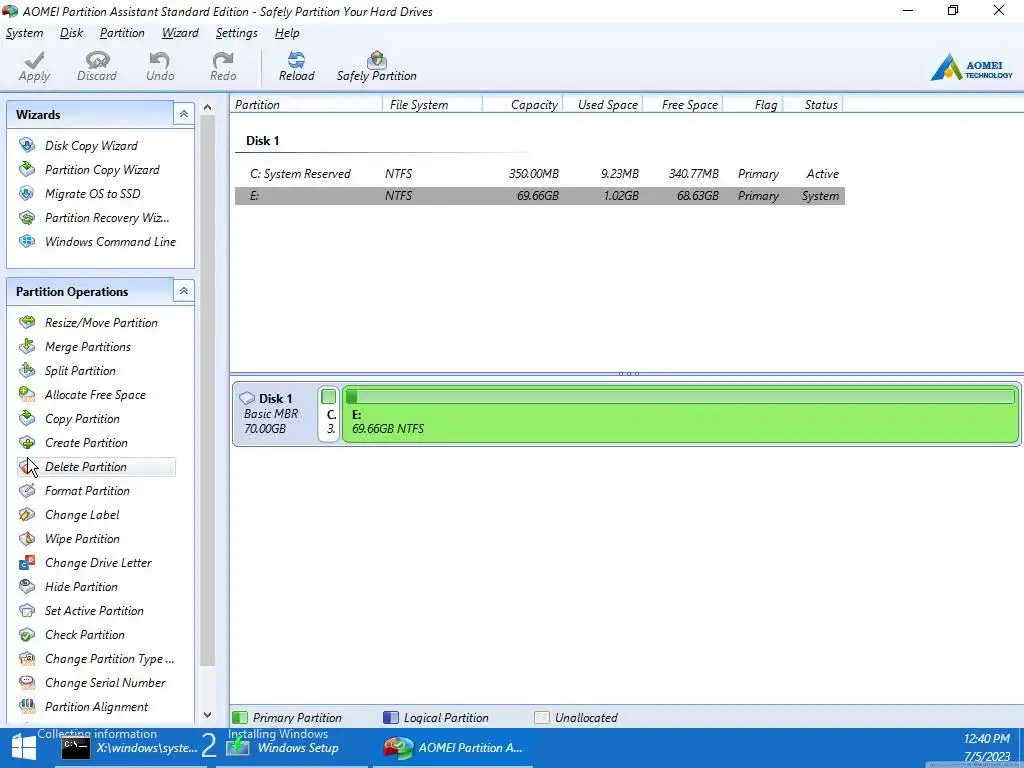Click Format Partition in sidebar
Viewport: 1024px width, 768px height.
tap(87, 491)
